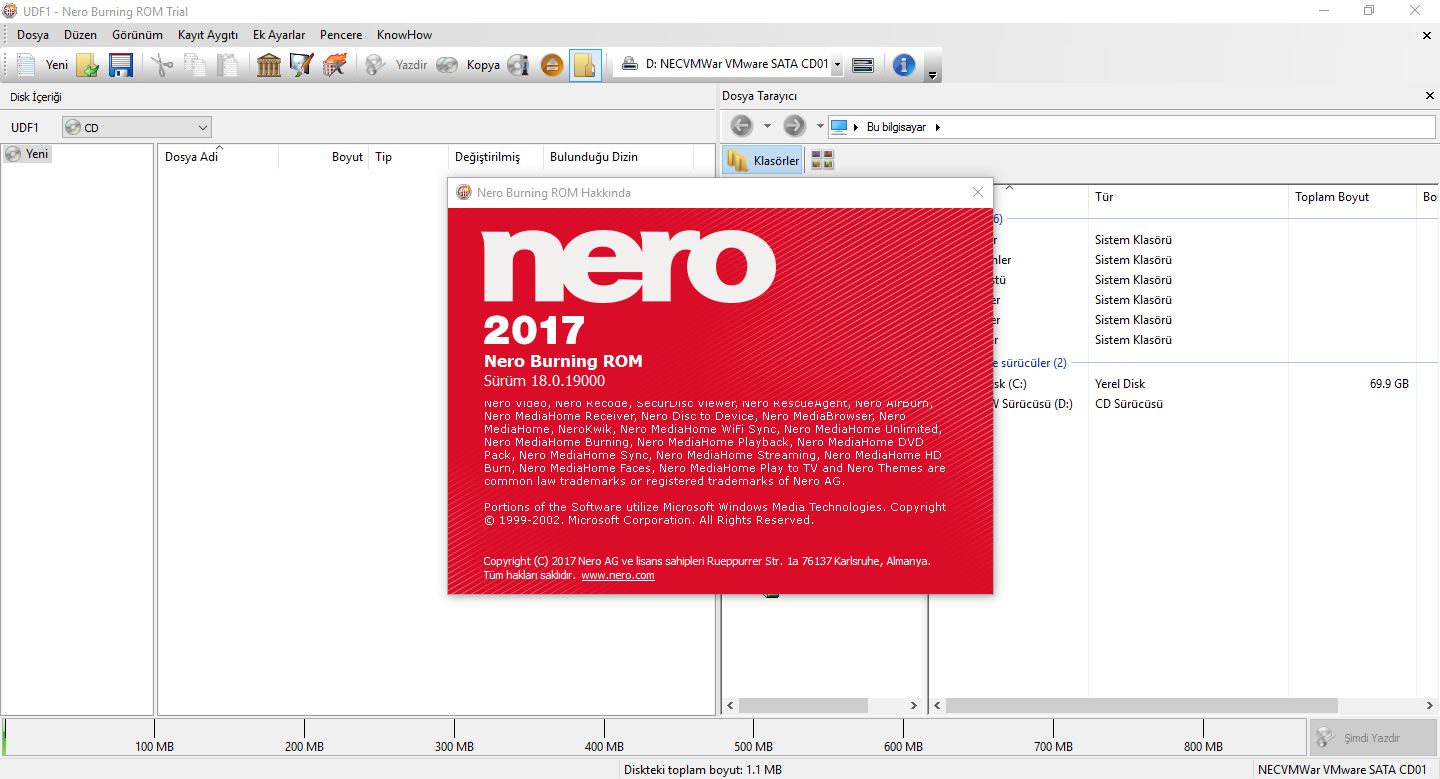
Task: Click the copy pages icon in toolbar
Action: 195,65
